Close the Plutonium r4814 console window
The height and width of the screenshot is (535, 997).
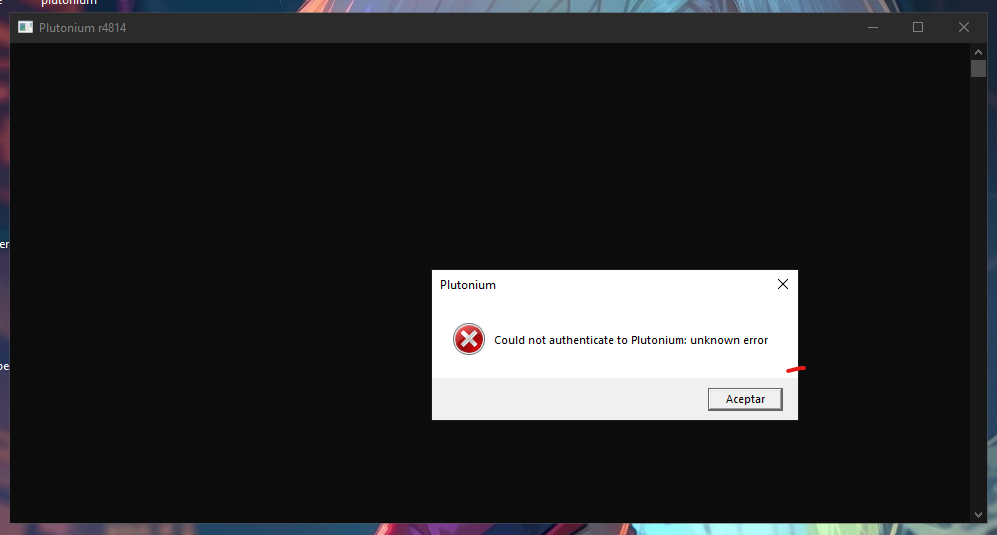(x=963, y=27)
